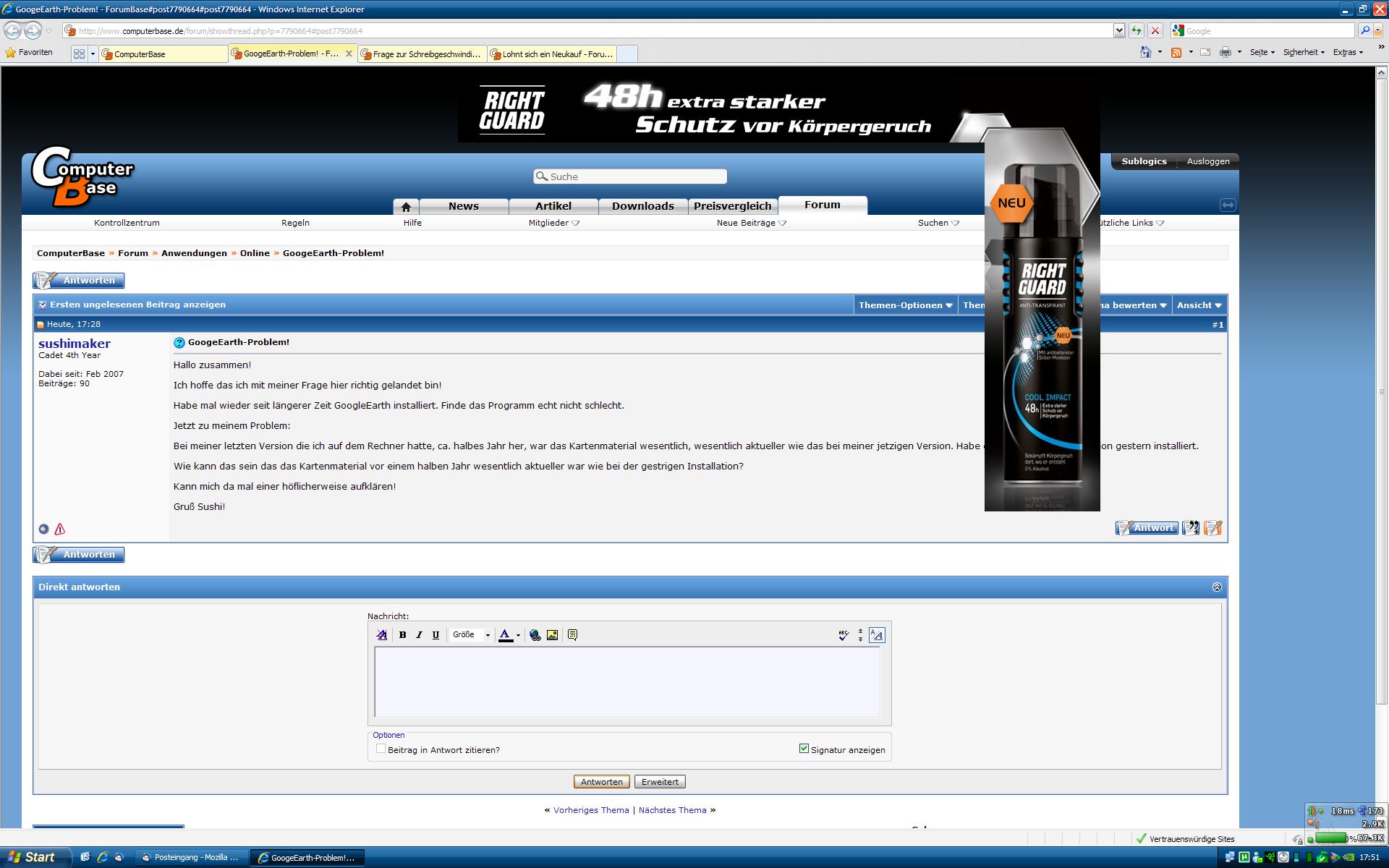This screenshot has height=868, width=1389.
Task: Click the insert hyperlink globe icon
Action: tap(535, 635)
